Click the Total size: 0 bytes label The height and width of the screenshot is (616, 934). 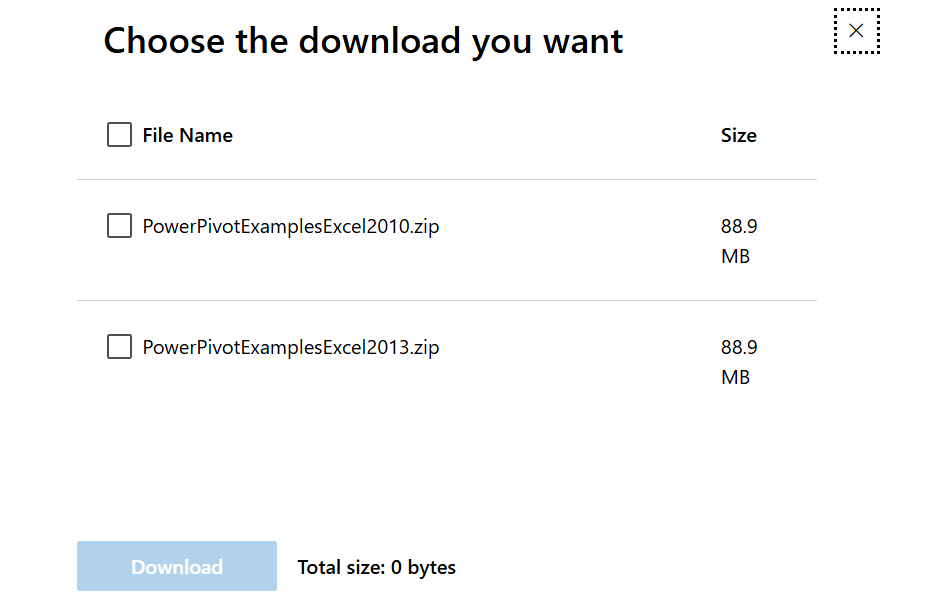click(376, 567)
